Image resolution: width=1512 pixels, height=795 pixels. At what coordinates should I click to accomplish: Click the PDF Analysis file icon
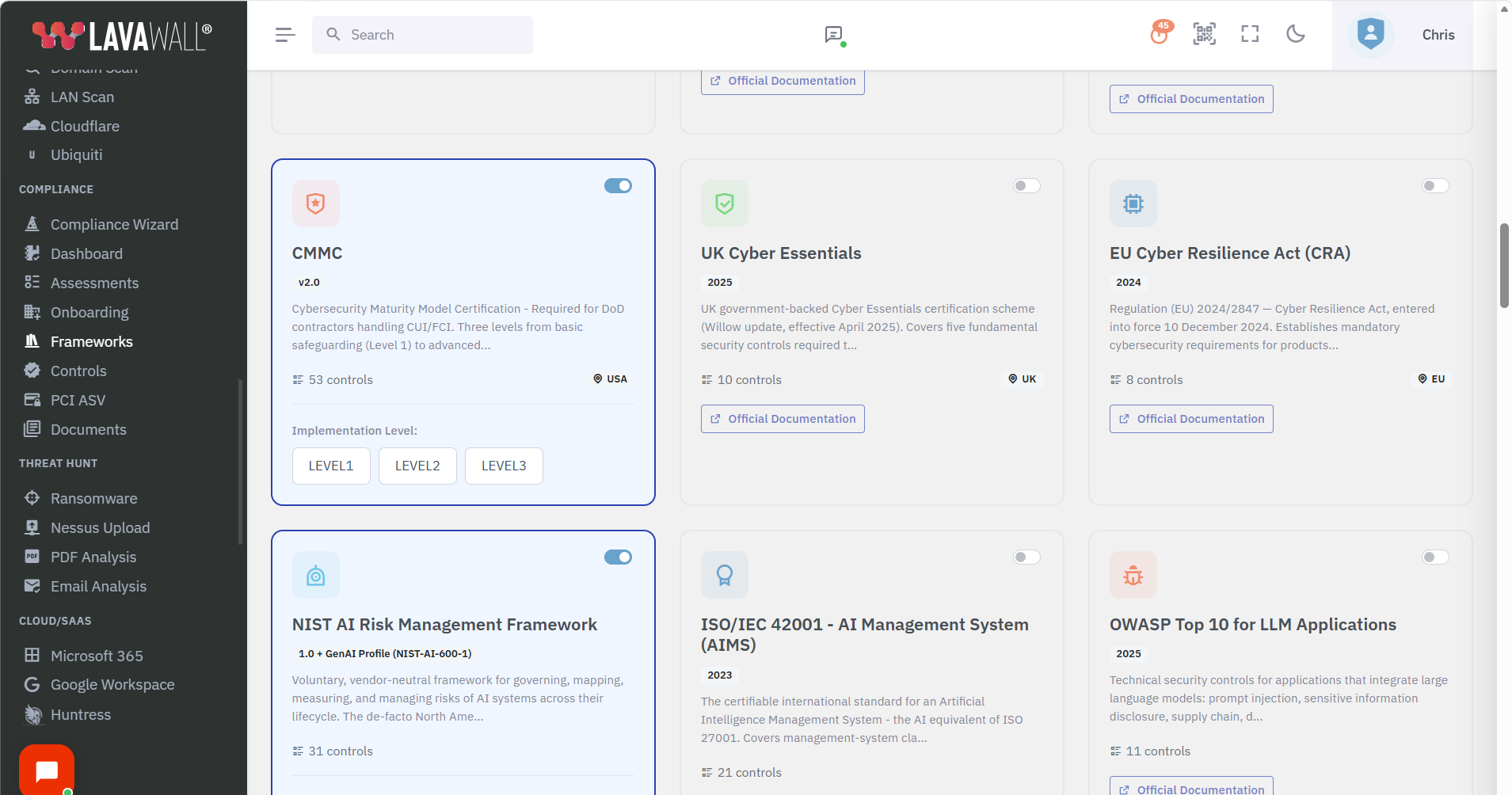32,557
